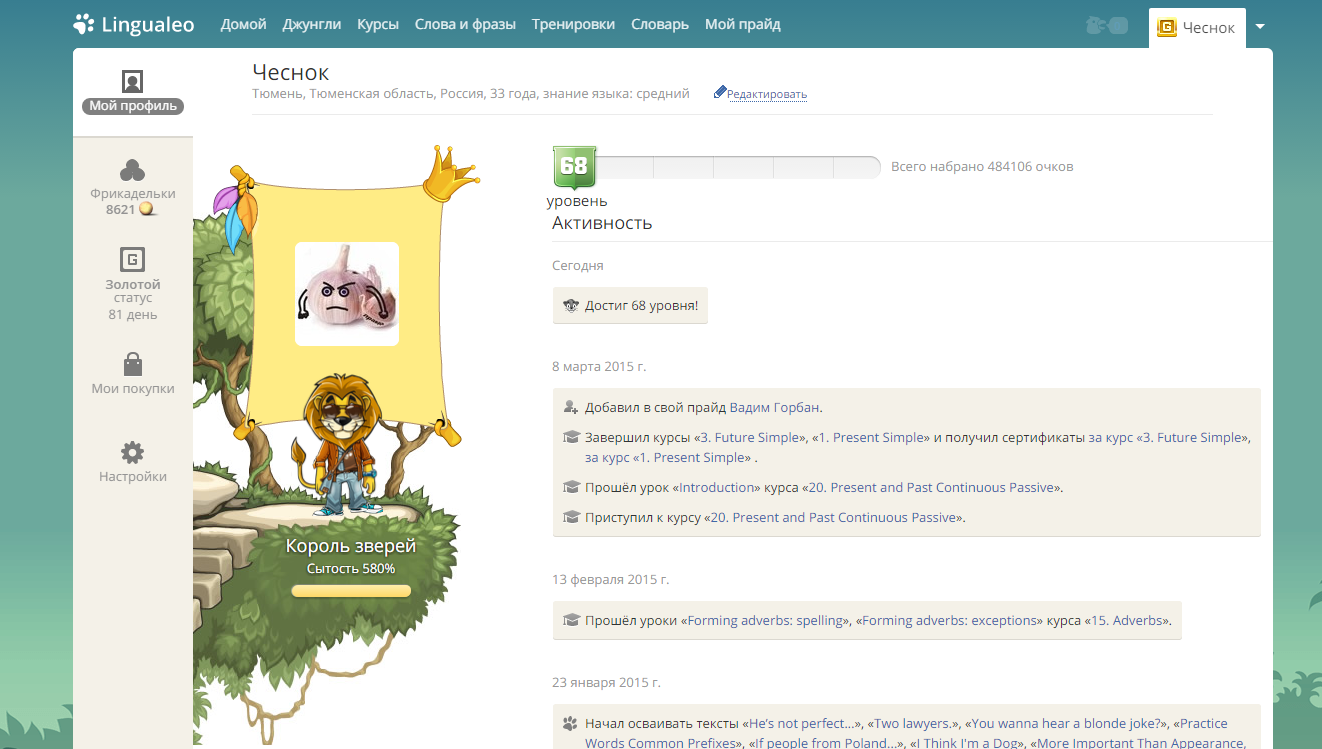This screenshot has height=749, width=1322.
Task: Click the 8 марта 2015 г. date label
Action: click(x=599, y=367)
